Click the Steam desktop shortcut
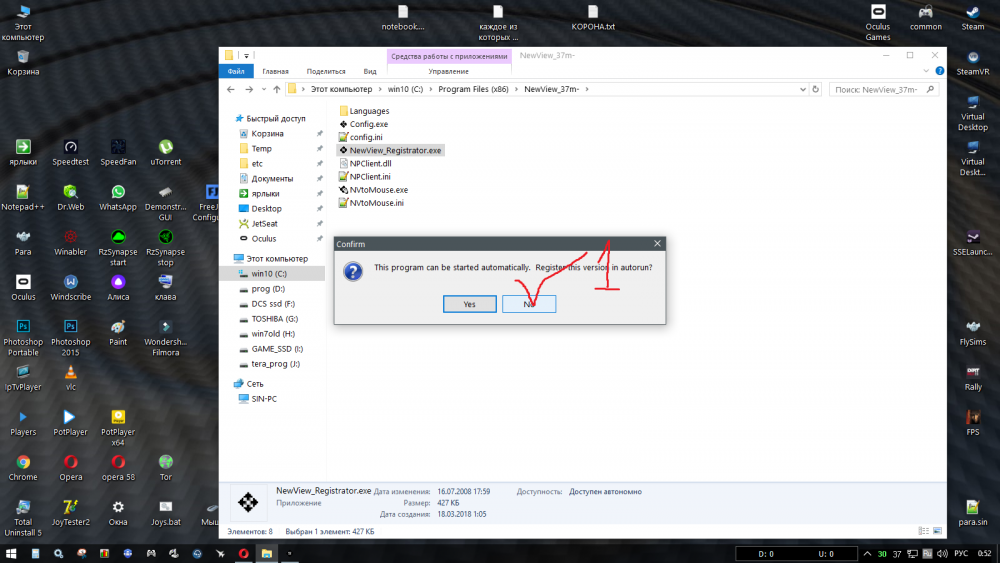The height and width of the screenshot is (563, 1000). point(973,18)
